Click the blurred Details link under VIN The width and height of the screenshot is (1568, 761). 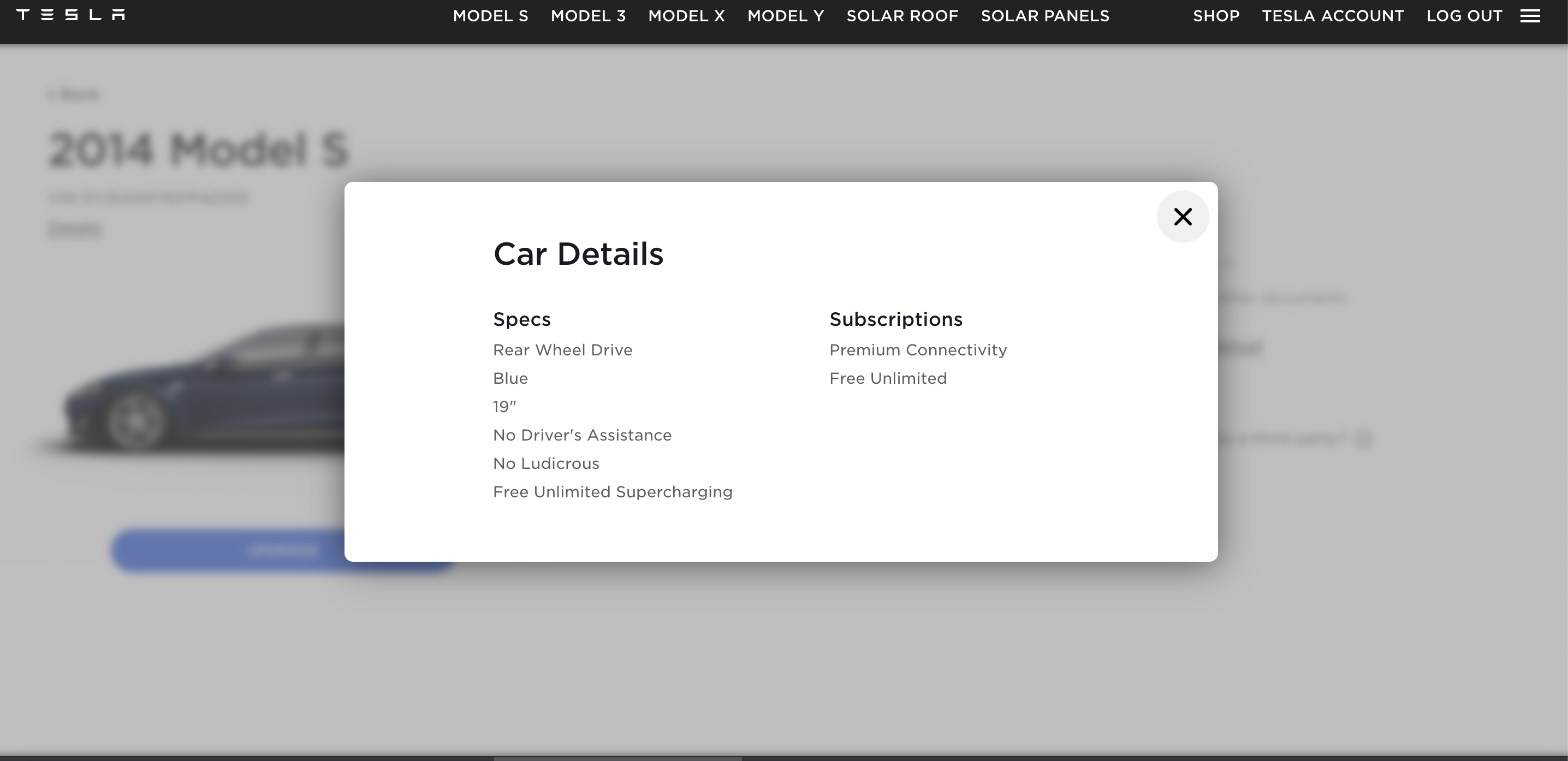pyautogui.click(x=74, y=229)
